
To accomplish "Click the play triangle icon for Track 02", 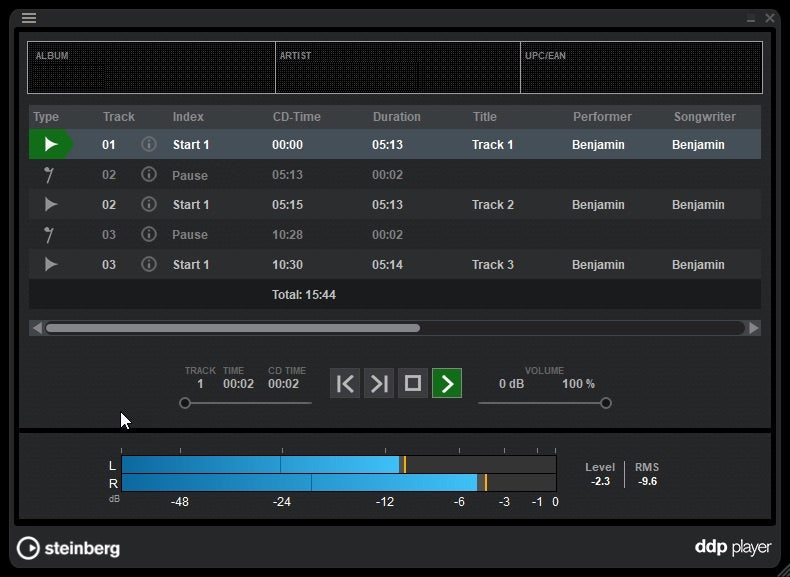I will [50, 205].
